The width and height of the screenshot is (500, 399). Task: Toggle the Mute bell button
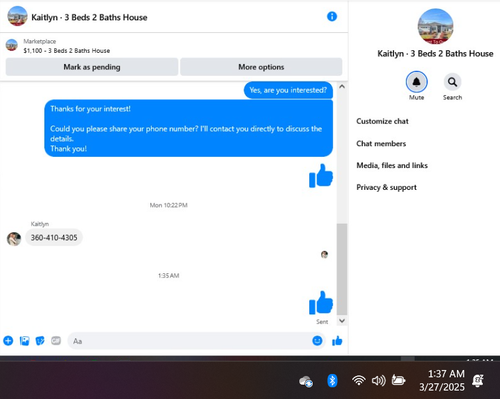(416, 82)
